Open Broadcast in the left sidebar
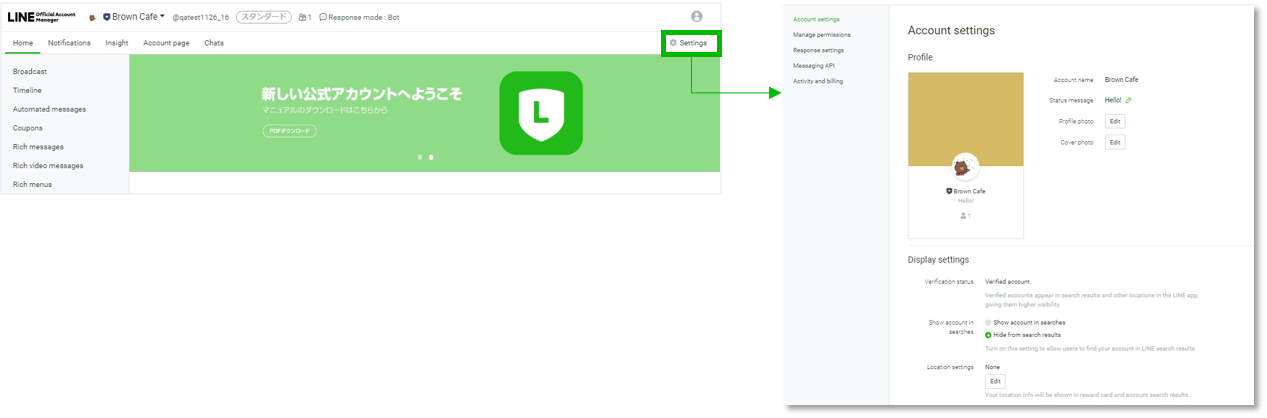1267x418 pixels. click(x=30, y=71)
